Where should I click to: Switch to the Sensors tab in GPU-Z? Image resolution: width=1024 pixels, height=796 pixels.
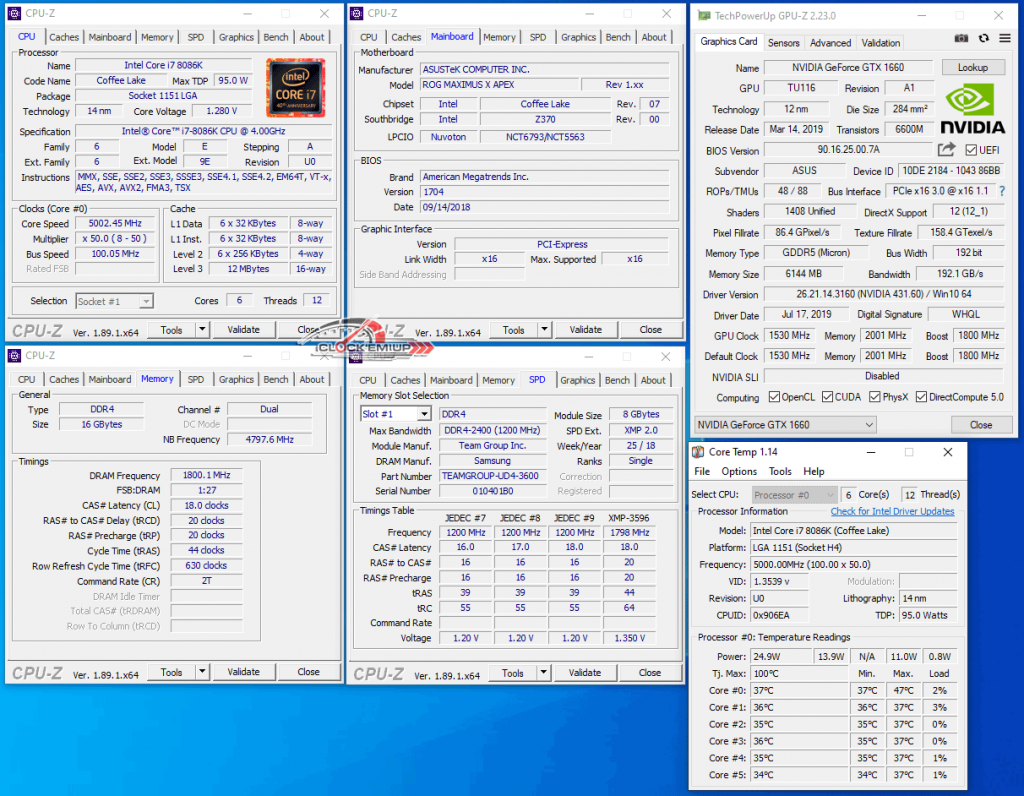783,43
